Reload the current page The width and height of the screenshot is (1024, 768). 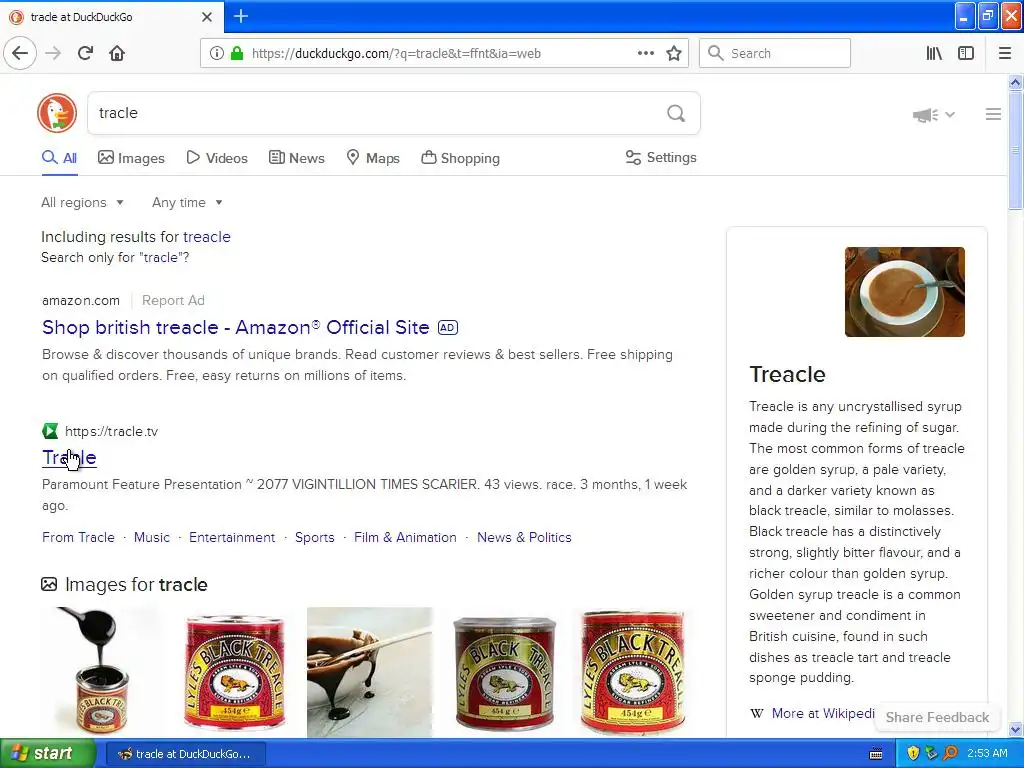[x=85, y=53]
